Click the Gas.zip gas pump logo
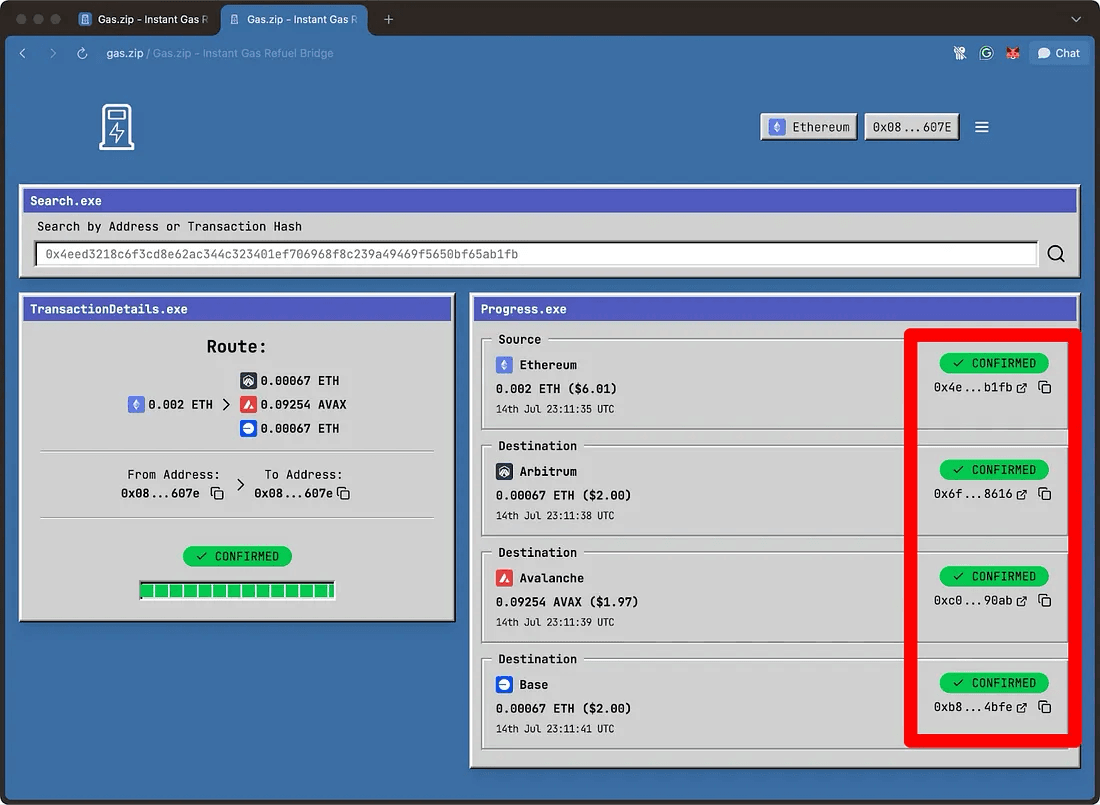This screenshot has width=1100, height=805. pos(116,127)
